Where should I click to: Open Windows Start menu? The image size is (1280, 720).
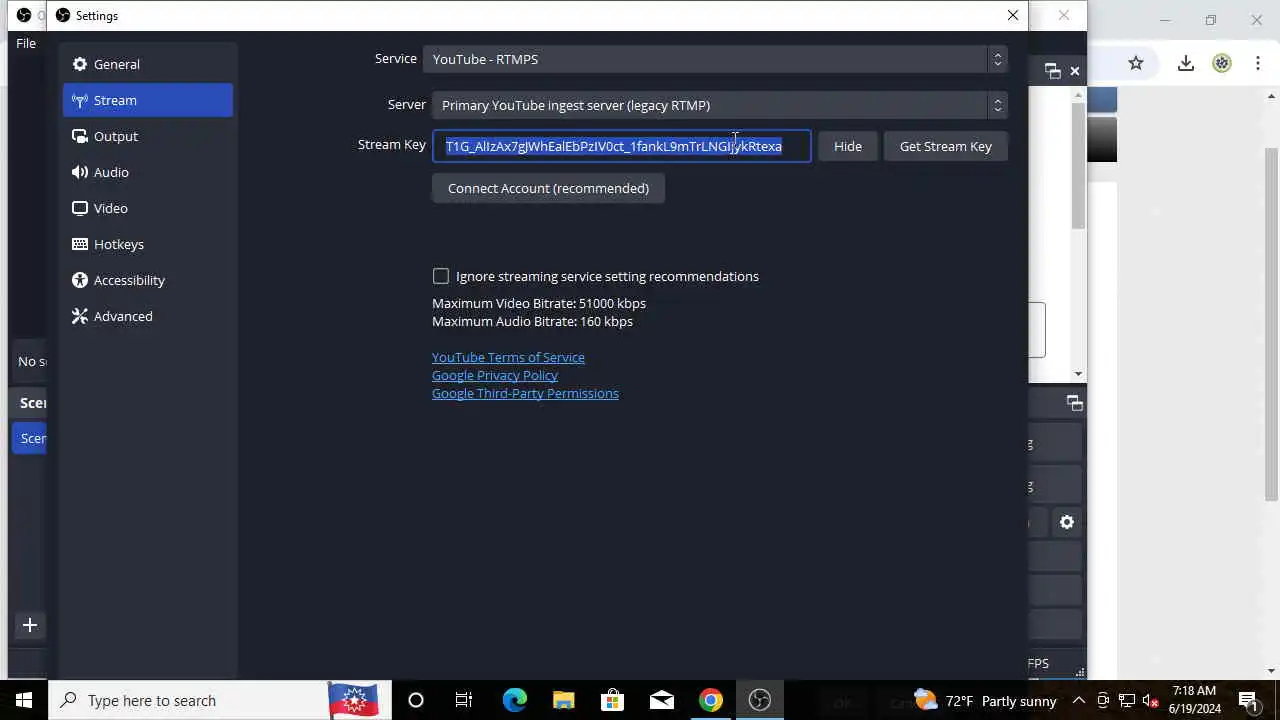tap(24, 700)
